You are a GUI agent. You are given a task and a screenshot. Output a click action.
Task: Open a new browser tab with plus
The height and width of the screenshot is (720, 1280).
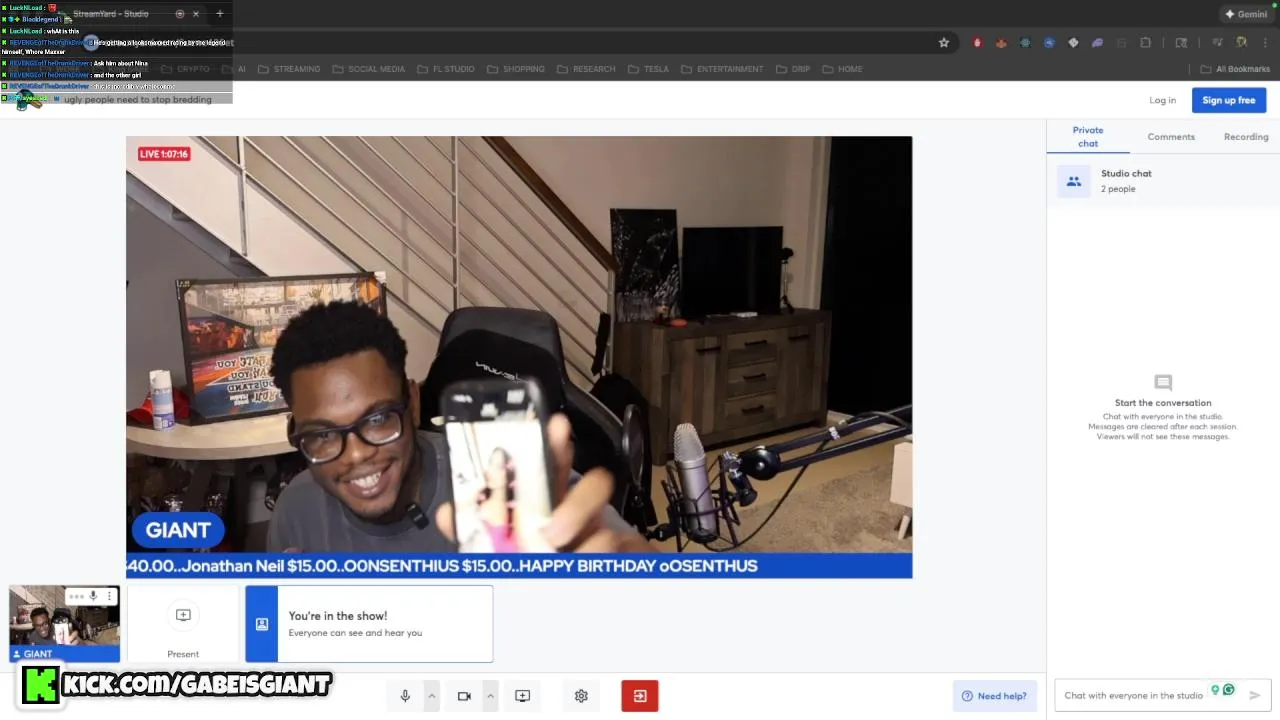pos(220,14)
